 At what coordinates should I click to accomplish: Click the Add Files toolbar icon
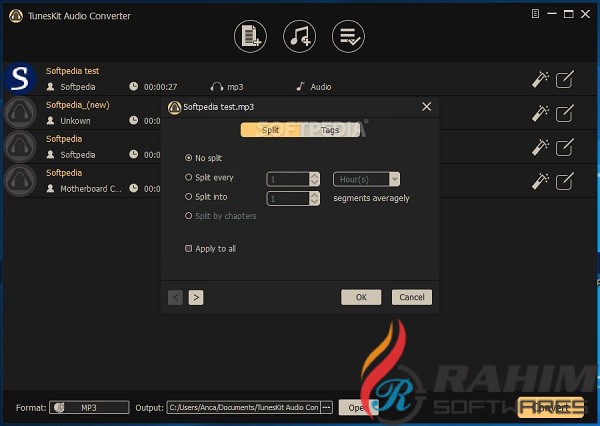[x=250, y=36]
